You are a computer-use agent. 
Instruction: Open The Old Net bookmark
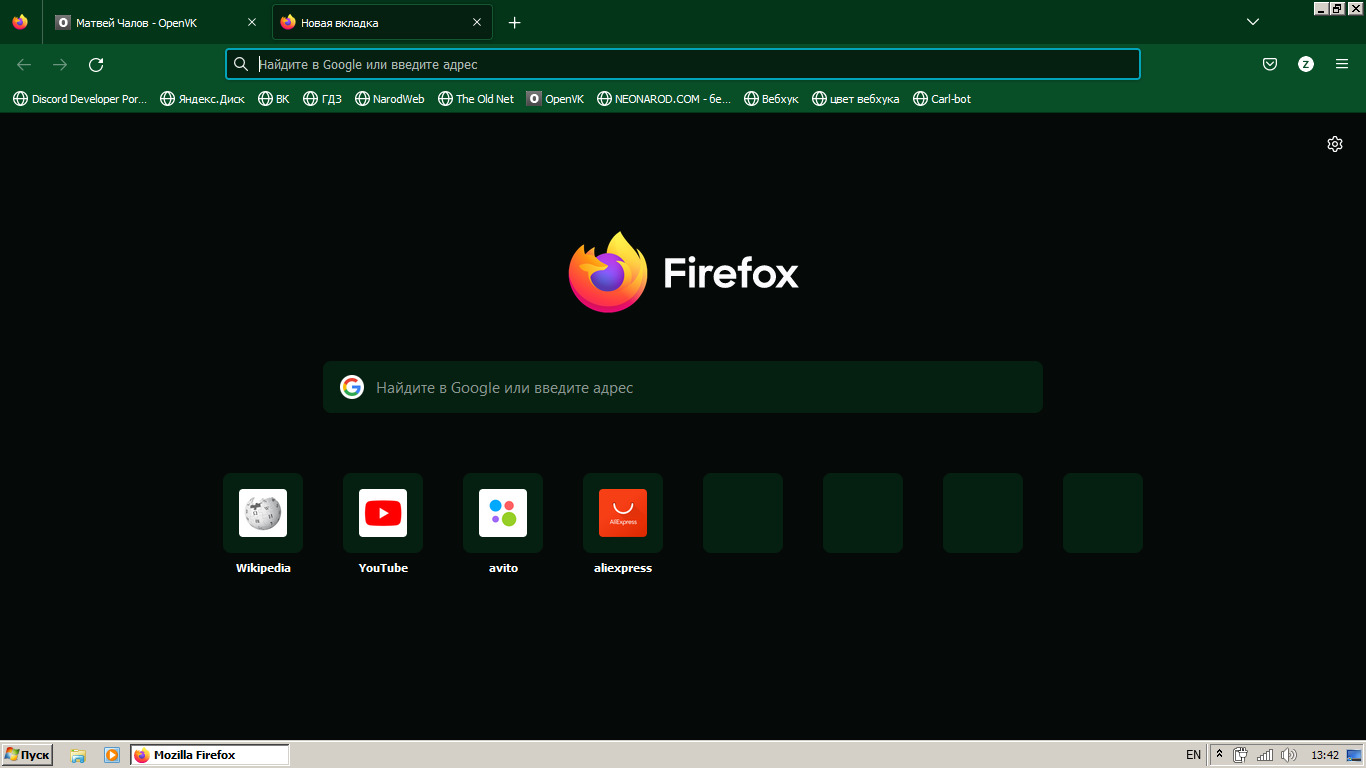click(x=476, y=99)
